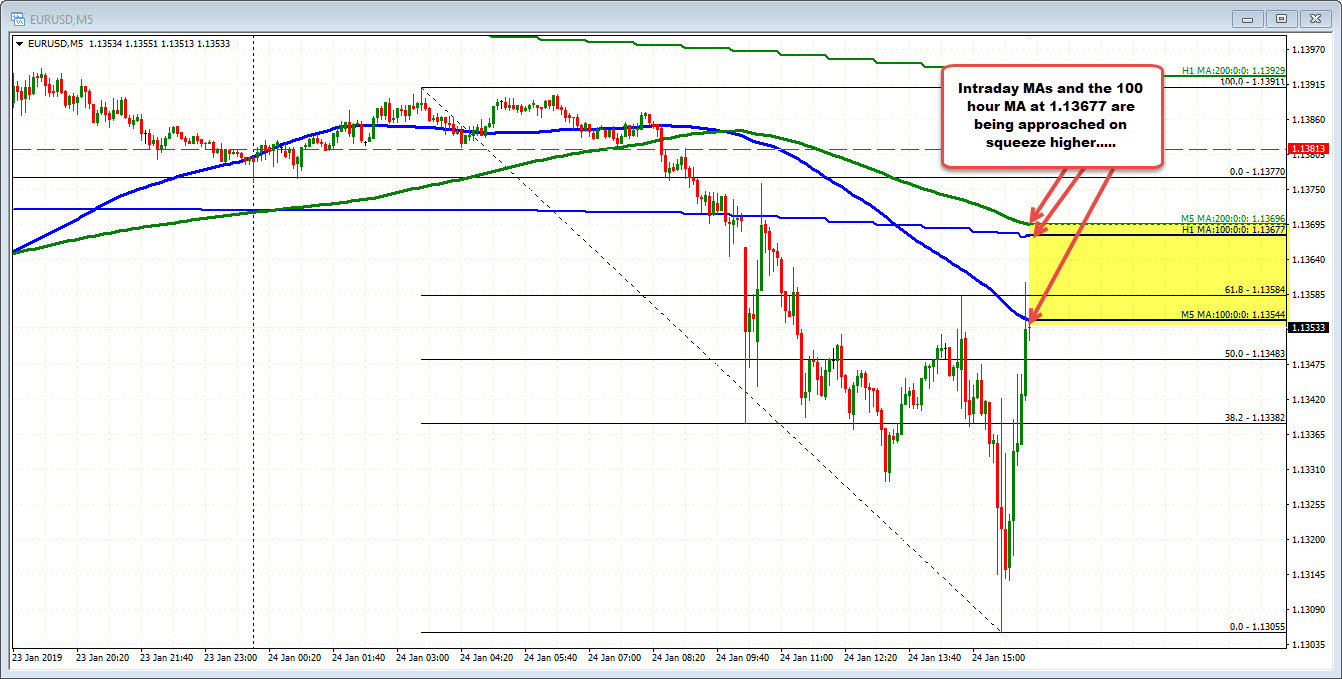This screenshot has height=679, width=1342.
Task: Click the 24 Jan 11:00 time label
Action: click(807, 658)
